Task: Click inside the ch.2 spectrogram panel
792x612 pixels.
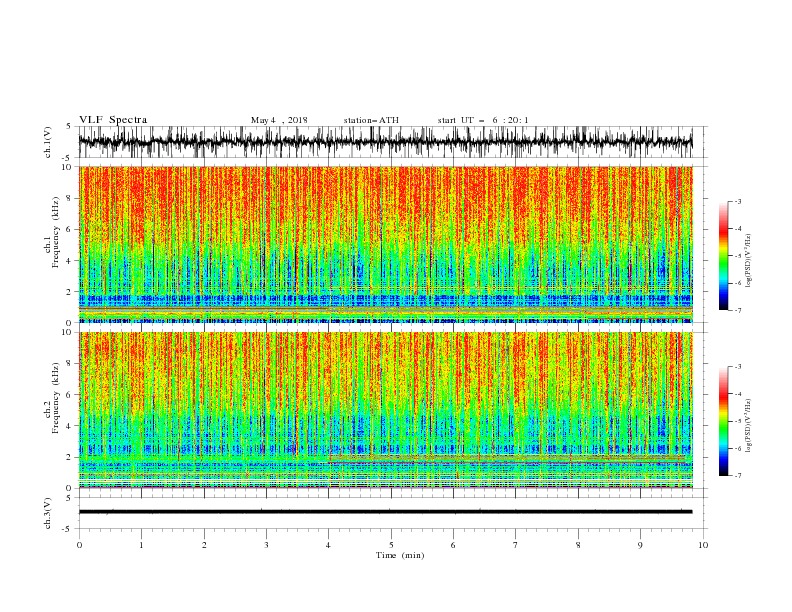Action: click(385, 410)
